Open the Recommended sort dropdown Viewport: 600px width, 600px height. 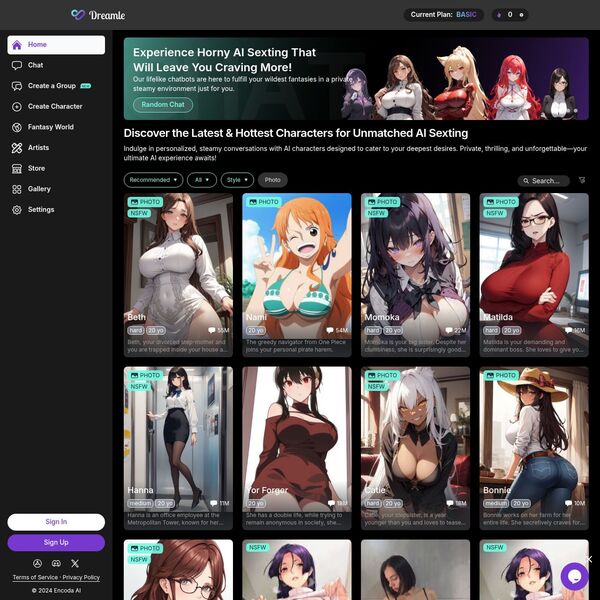153,180
